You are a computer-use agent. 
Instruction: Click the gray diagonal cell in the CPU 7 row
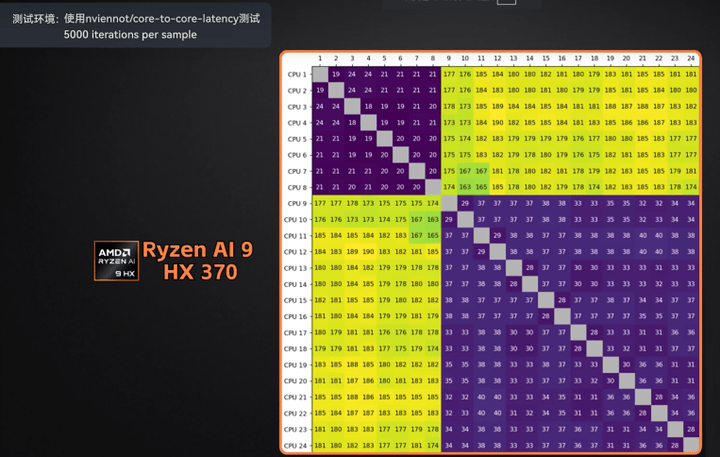tap(416, 171)
